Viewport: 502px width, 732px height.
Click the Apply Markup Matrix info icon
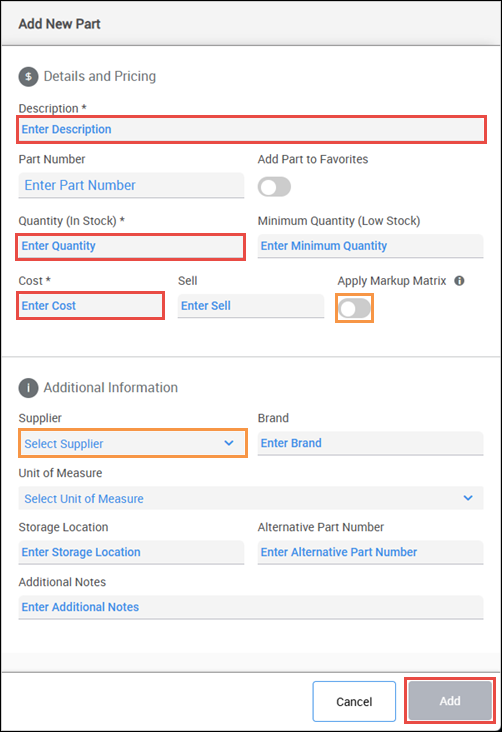(459, 281)
